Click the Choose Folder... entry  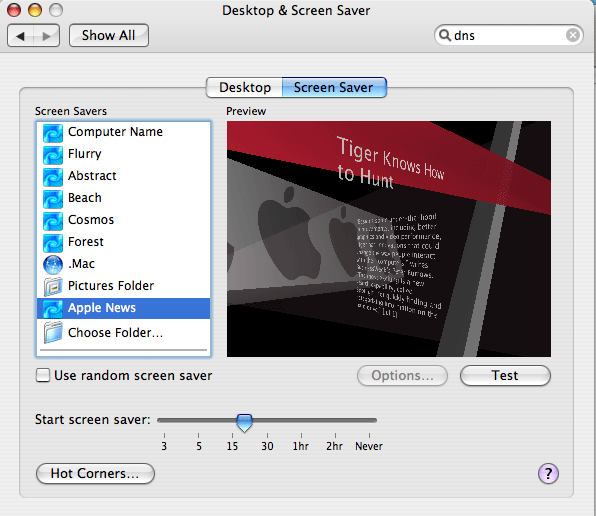pos(123,333)
